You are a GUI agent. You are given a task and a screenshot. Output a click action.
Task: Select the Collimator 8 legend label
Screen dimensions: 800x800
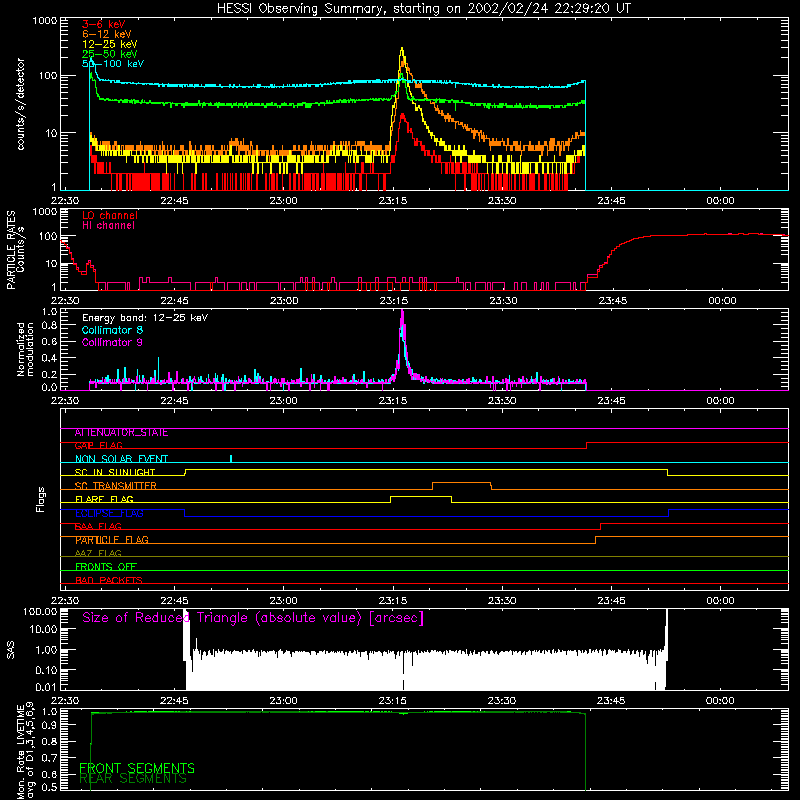tap(112, 330)
